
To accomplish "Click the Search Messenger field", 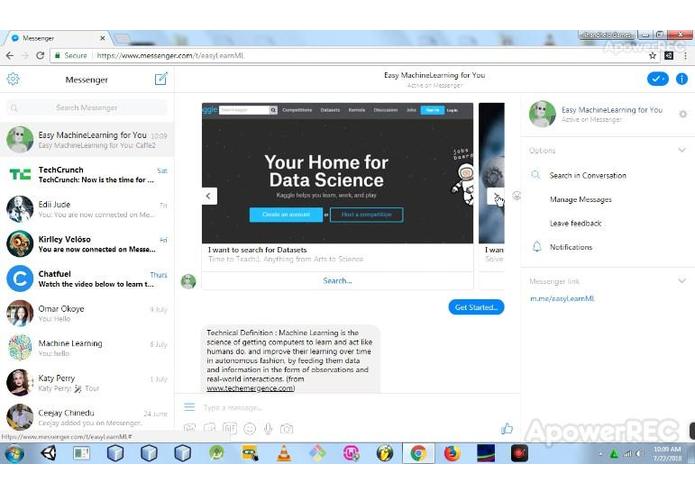I will pyautogui.click(x=87, y=108).
